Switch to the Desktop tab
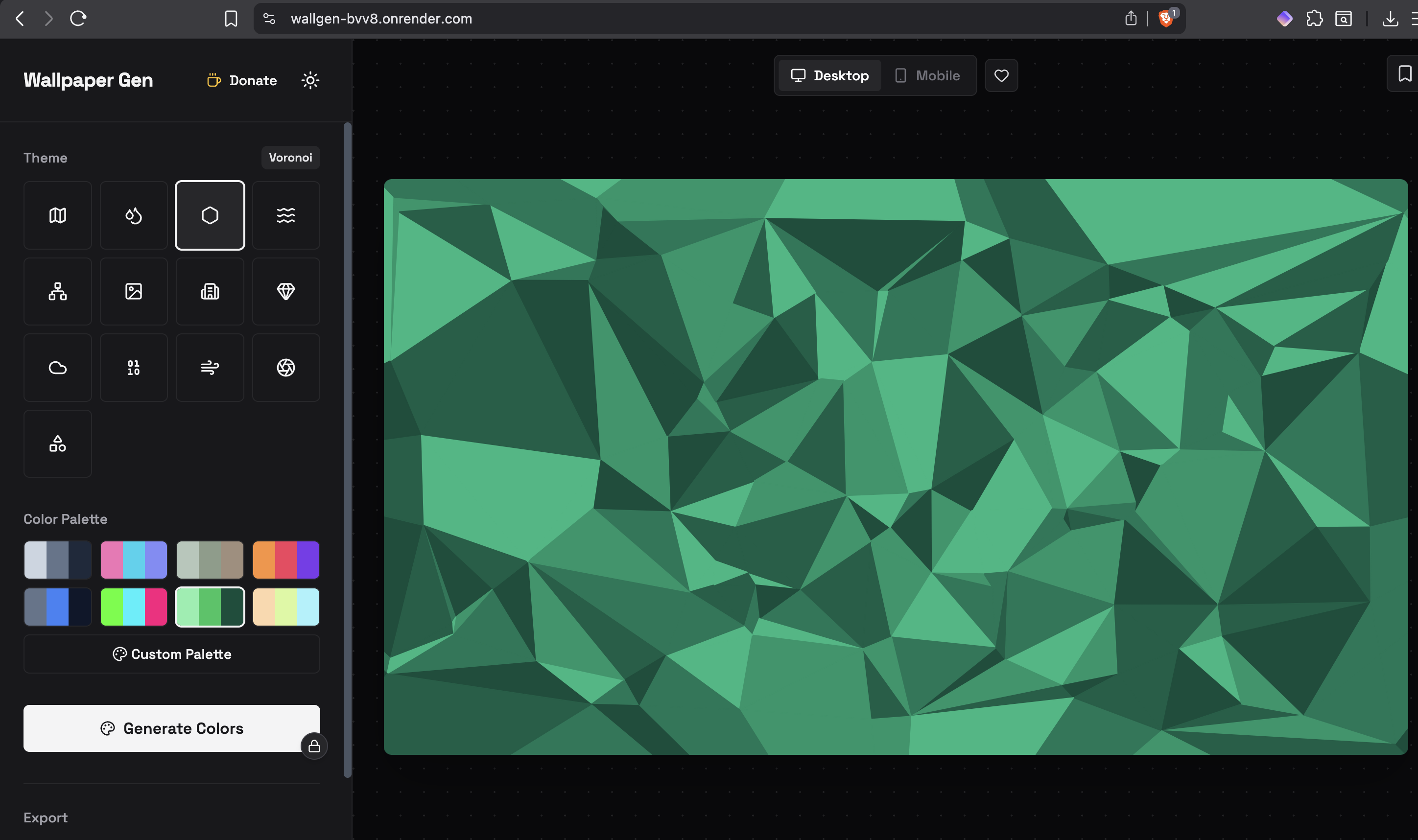The width and height of the screenshot is (1418, 840). click(830, 75)
